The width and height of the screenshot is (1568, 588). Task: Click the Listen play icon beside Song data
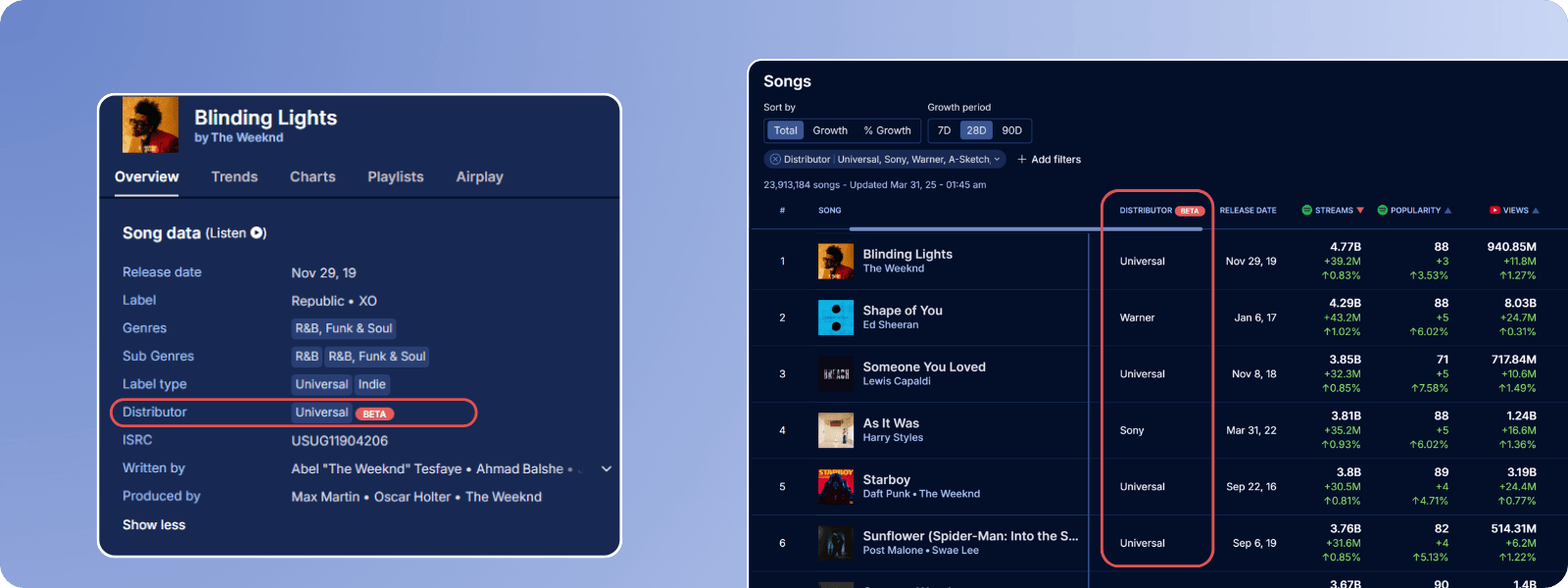[x=257, y=233]
